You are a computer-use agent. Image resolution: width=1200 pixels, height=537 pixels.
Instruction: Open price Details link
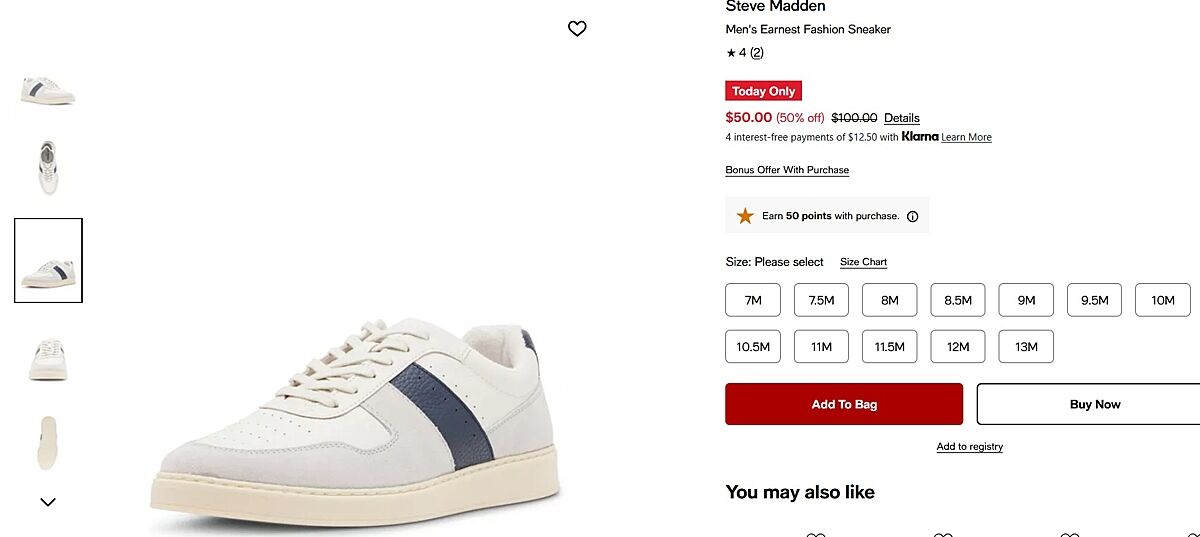(x=901, y=118)
